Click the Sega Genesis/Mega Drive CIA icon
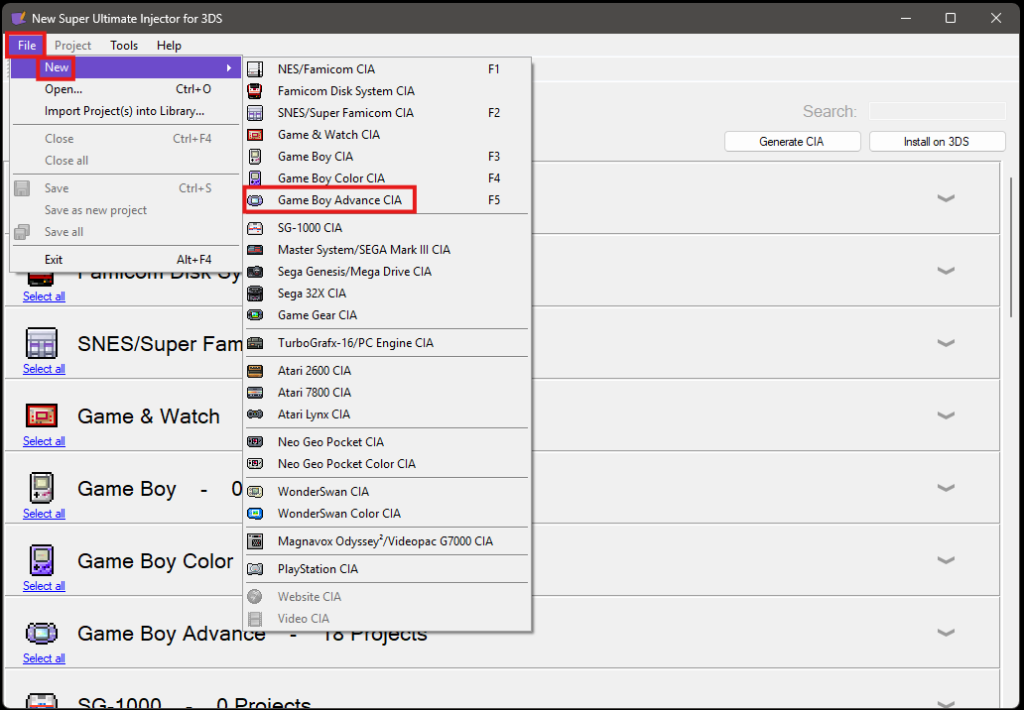The image size is (1024, 710). (255, 272)
